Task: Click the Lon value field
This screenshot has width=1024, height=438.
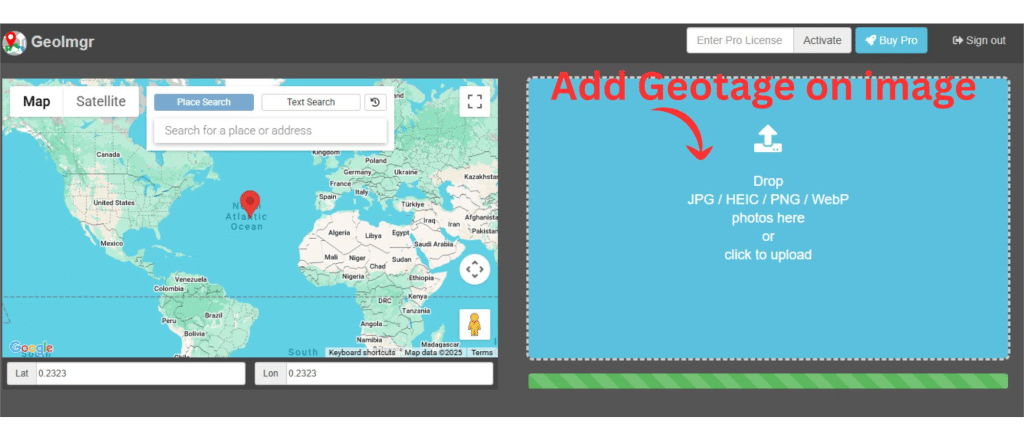Action: (x=389, y=373)
